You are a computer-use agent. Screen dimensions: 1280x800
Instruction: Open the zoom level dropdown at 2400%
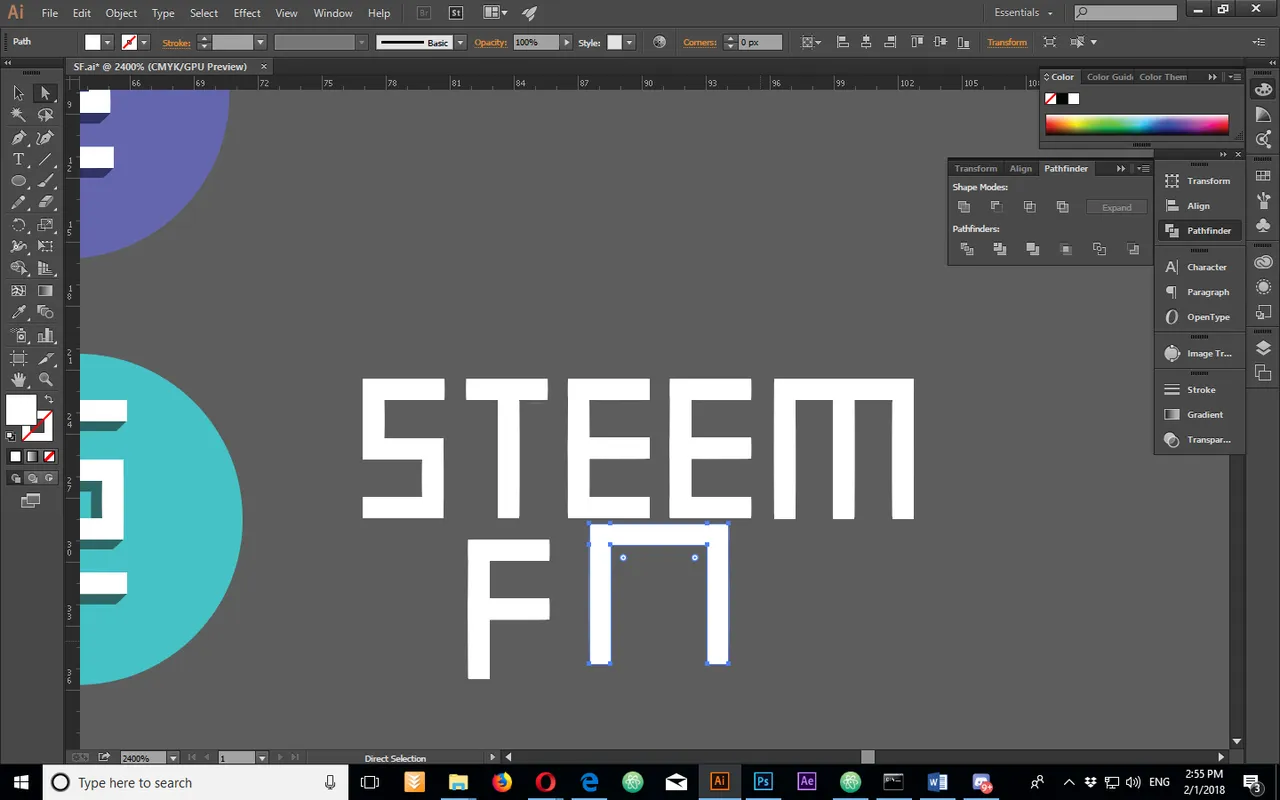[173, 758]
